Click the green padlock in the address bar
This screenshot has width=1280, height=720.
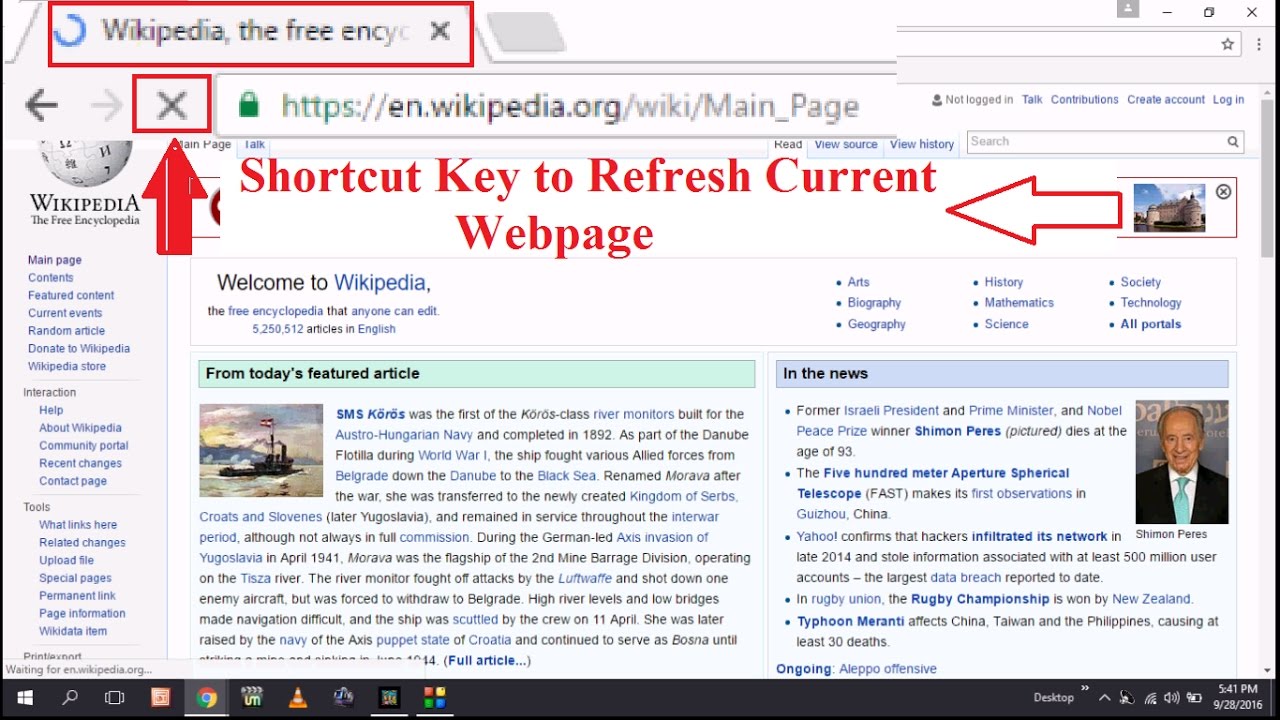pyautogui.click(x=248, y=104)
